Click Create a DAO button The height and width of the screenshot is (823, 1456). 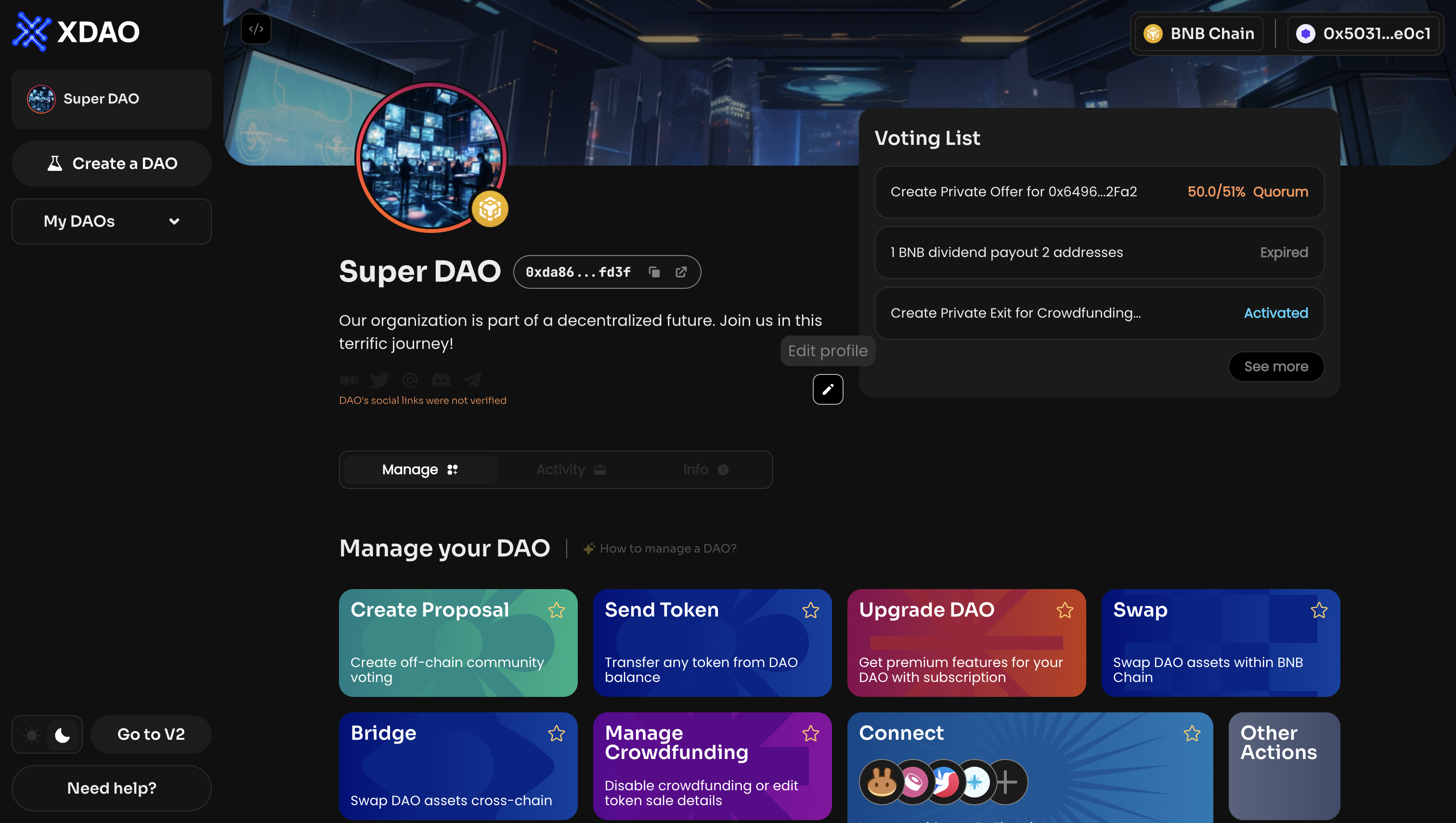(111, 164)
